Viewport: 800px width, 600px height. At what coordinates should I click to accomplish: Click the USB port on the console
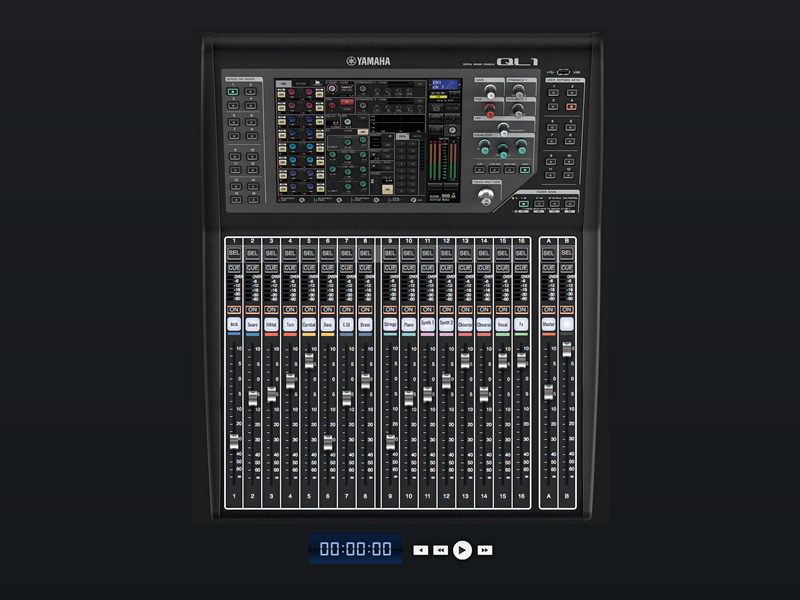click(563, 72)
